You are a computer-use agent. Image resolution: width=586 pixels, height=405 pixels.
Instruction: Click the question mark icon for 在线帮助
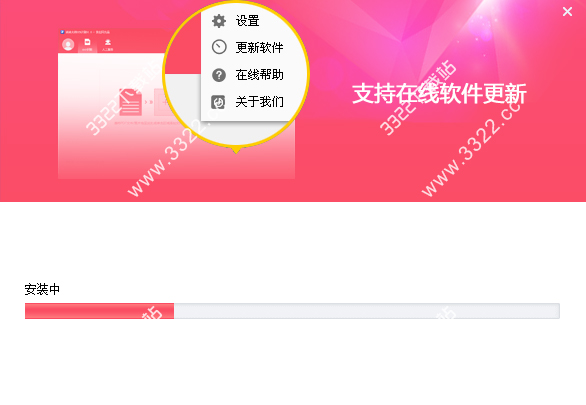219,75
